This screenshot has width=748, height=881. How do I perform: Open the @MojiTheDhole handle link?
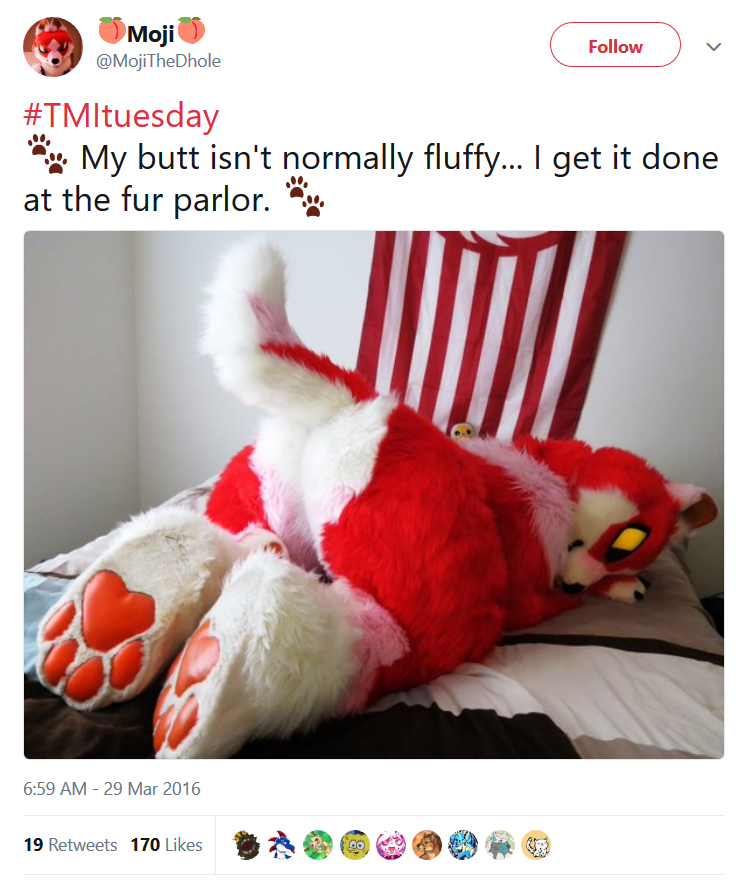[x=158, y=61]
